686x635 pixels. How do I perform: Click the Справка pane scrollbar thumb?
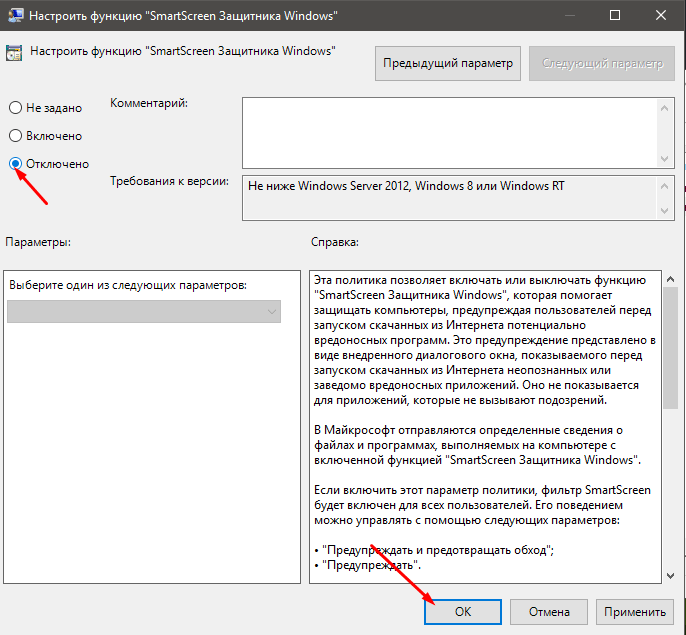(670, 348)
